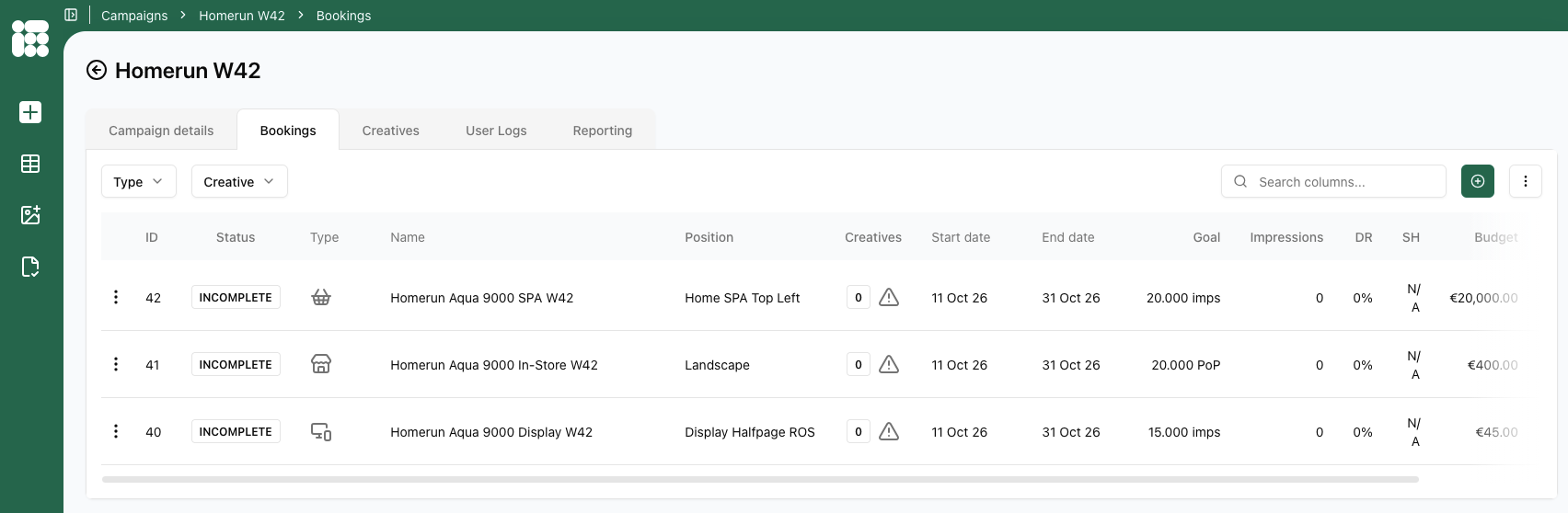Viewport: 1568px width, 513px height.
Task: Click Campaigns in the breadcrumb
Action: point(134,16)
